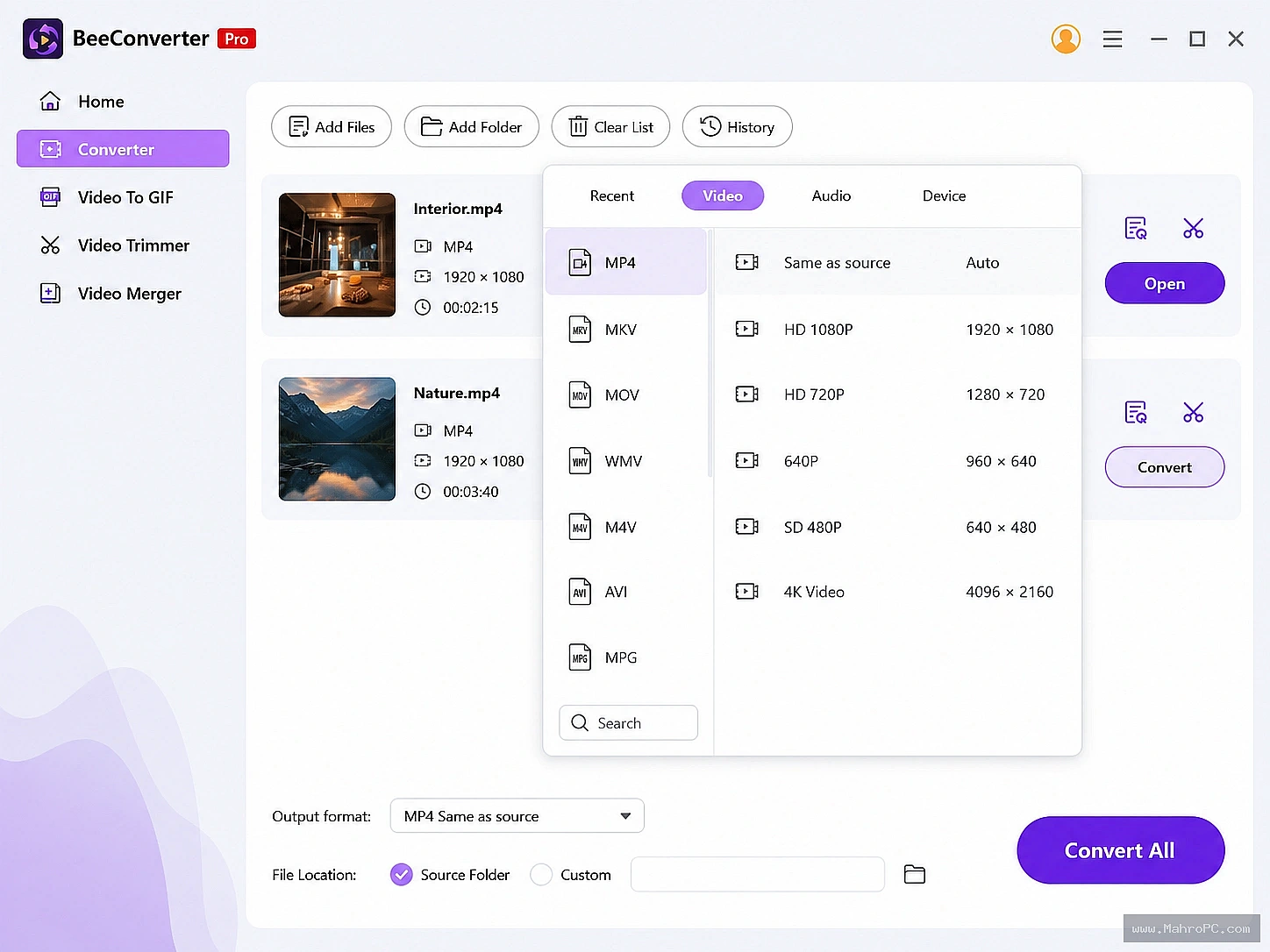Click the BeeConverter logo icon
The width and height of the screenshot is (1270, 952).
(x=43, y=39)
